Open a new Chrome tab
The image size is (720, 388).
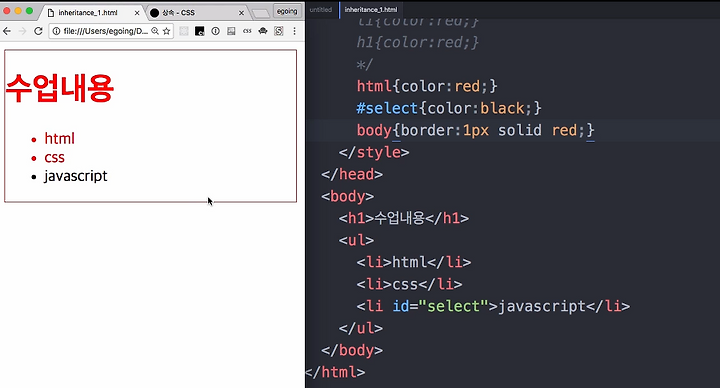coord(260,13)
